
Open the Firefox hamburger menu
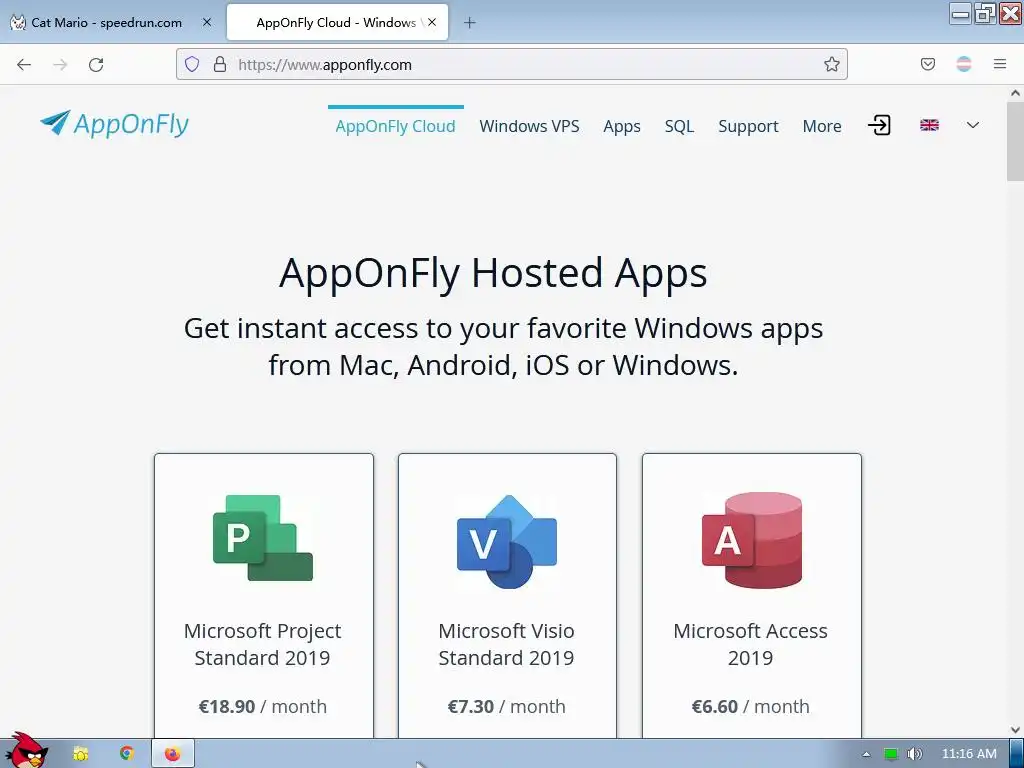(x=1000, y=64)
